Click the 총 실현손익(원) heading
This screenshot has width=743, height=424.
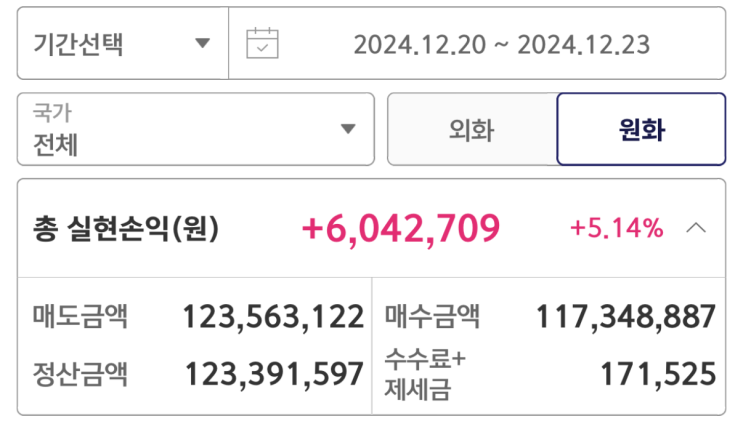[x=126, y=229]
